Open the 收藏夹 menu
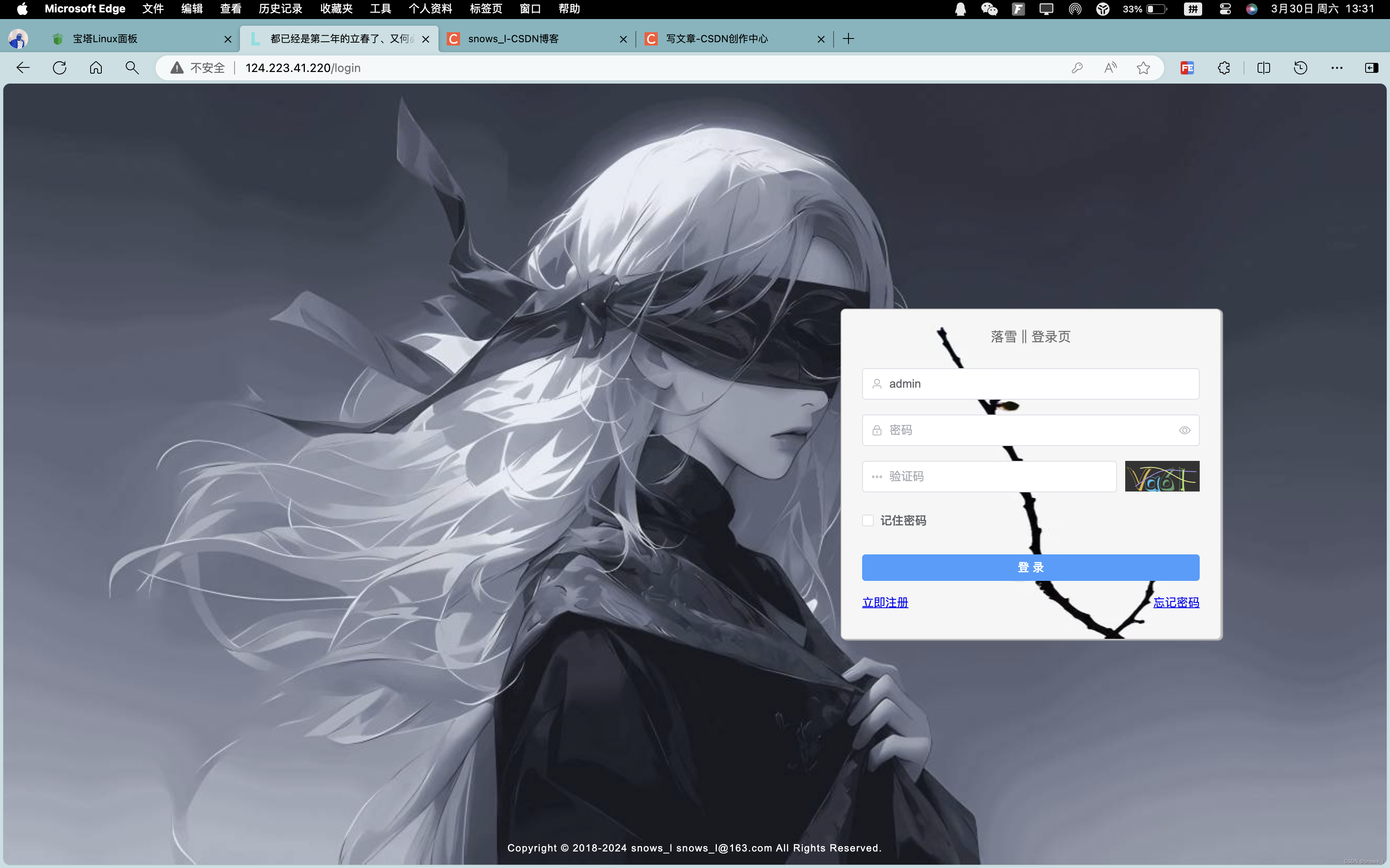 (336, 9)
